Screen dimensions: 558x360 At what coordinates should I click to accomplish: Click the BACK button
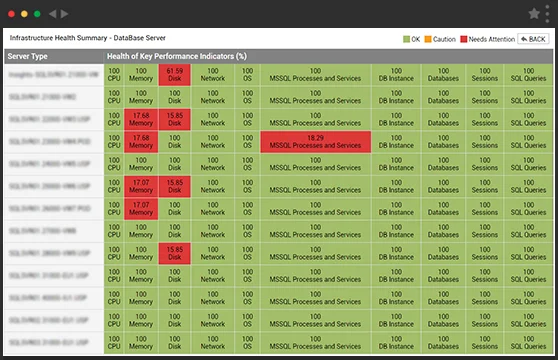pyautogui.click(x=533, y=39)
